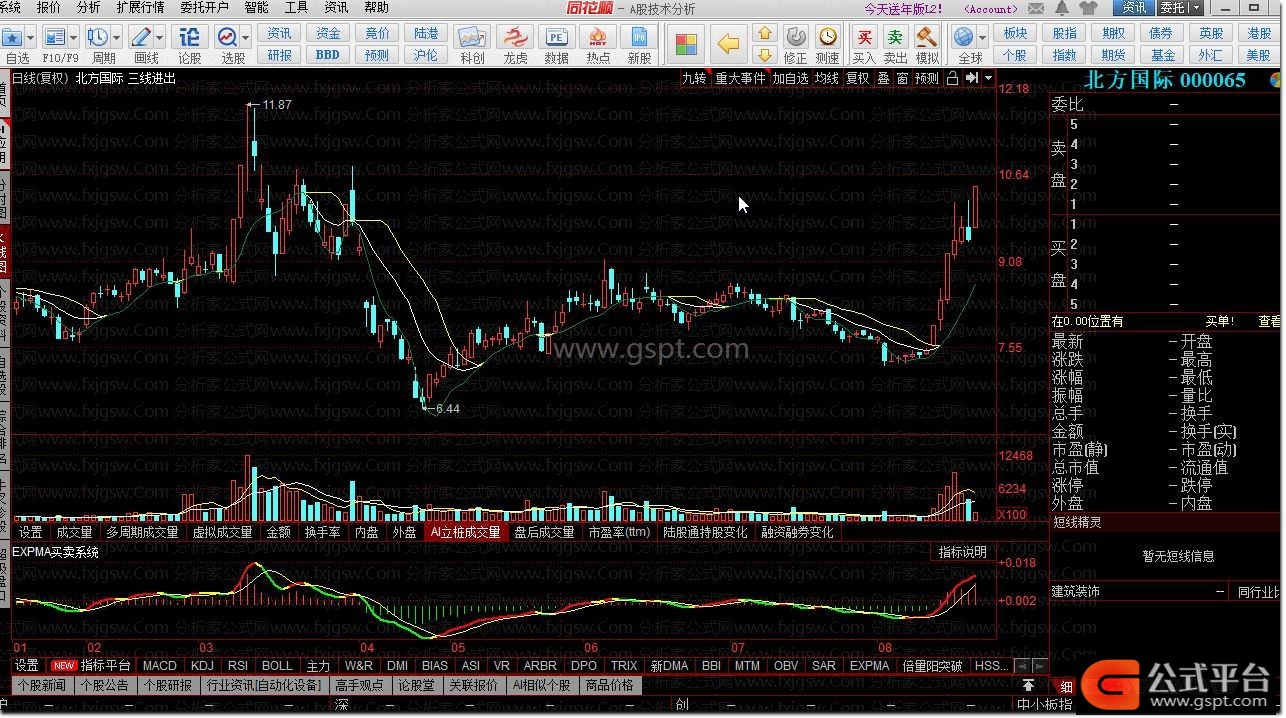The height and width of the screenshot is (718, 1286).
Task: Toggle the chart lock icon
Action: (952, 78)
